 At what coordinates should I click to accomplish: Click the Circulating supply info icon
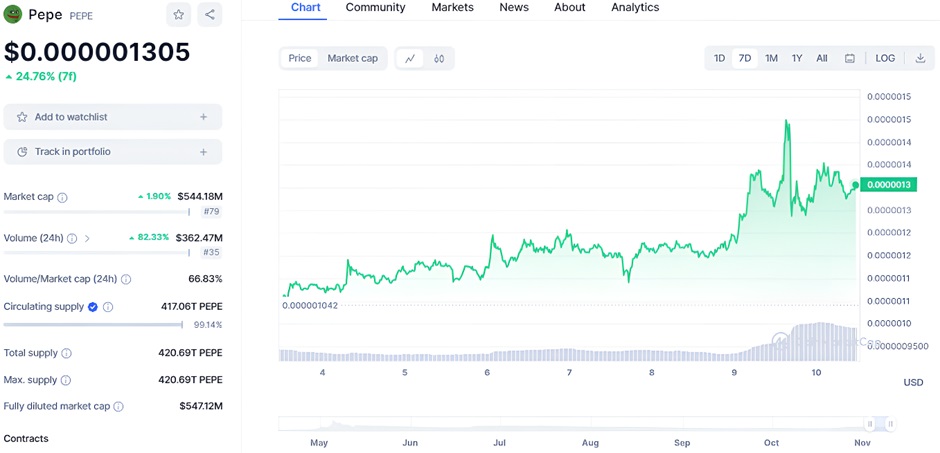pyautogui.click(x=108, y=307)
